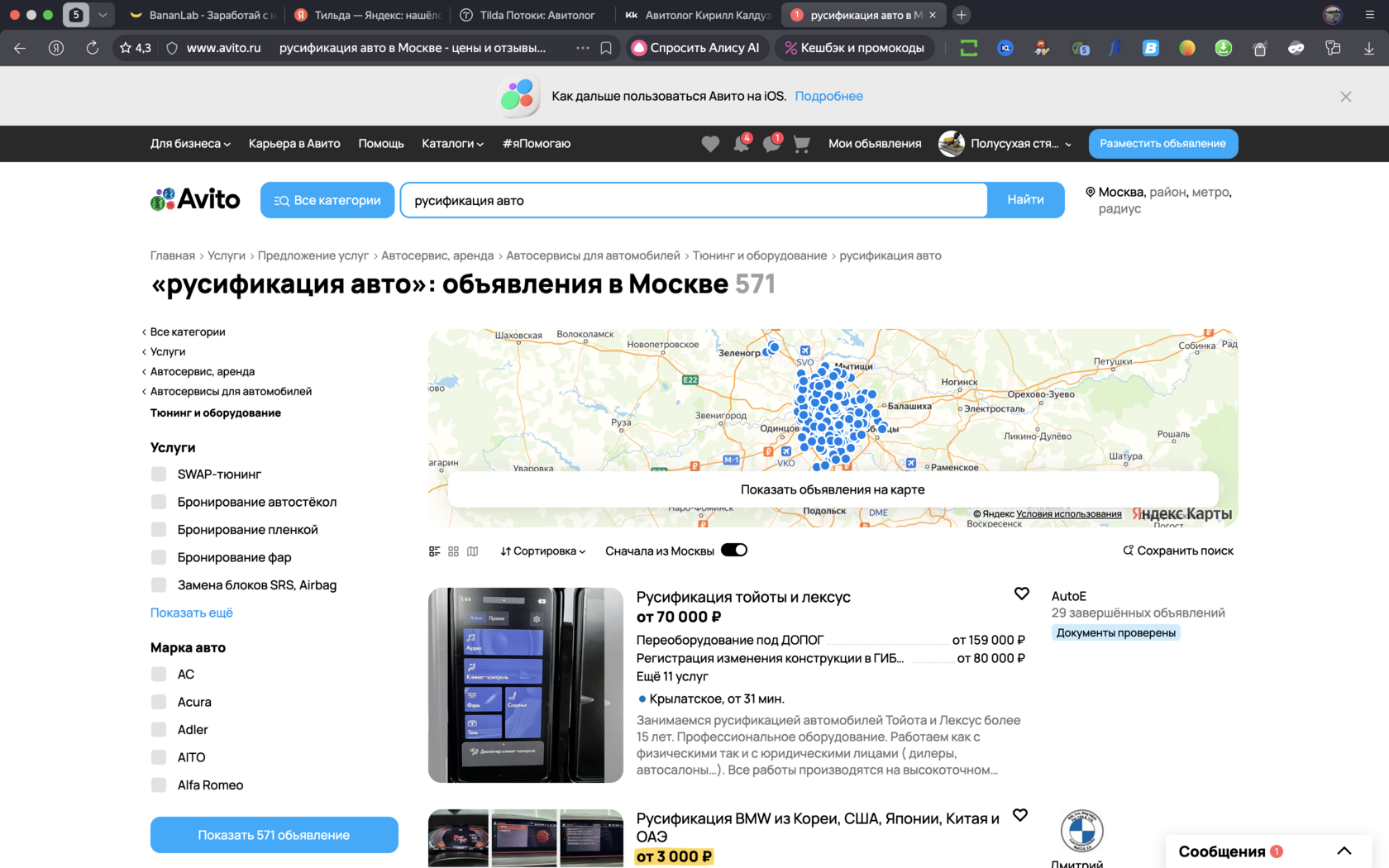Image resolution: width=1389 pixels, height=868 pixels.
Task: Open the browser hamburger menu
Action: 1370,15
